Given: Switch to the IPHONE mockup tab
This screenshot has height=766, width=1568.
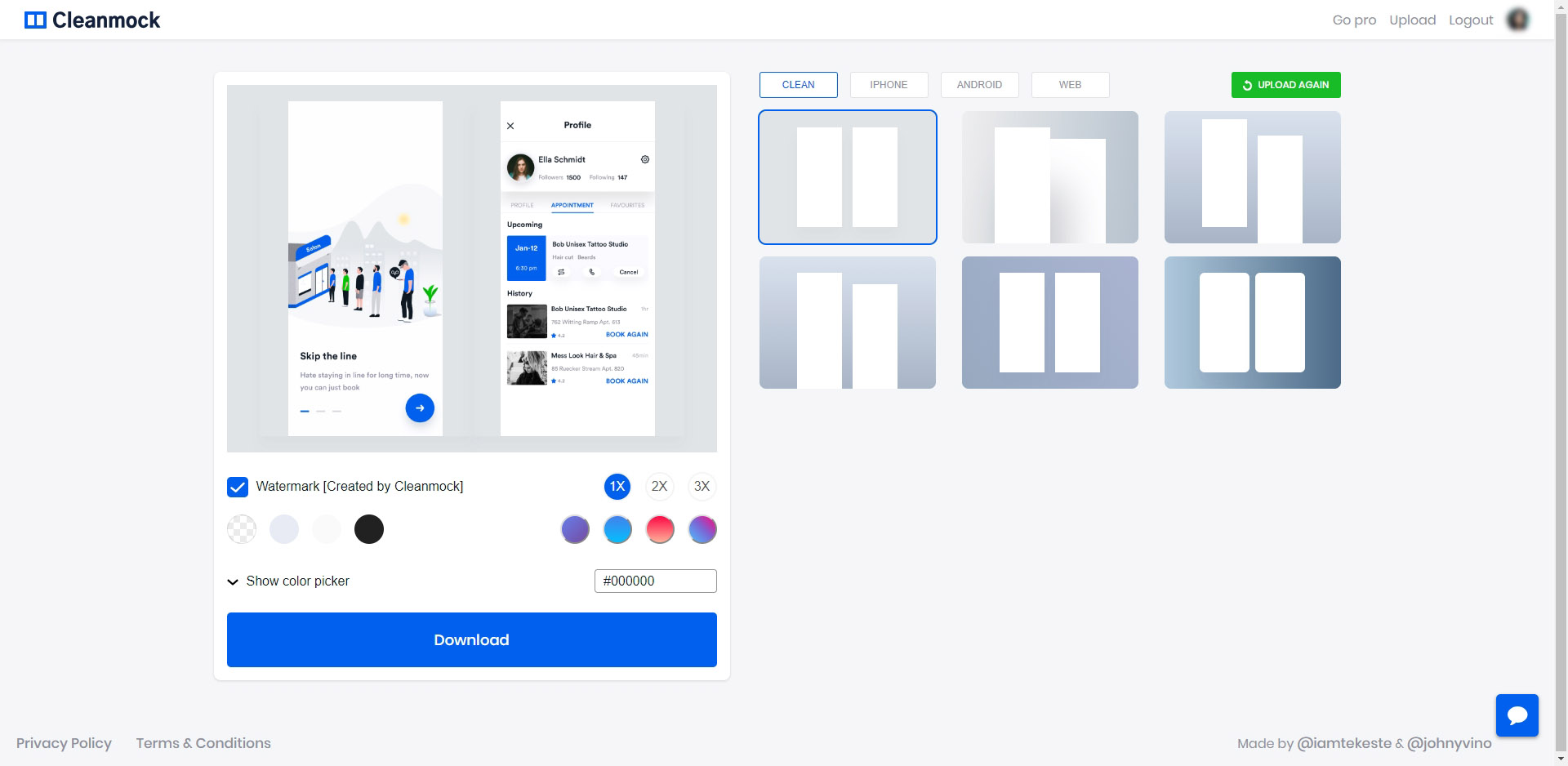Looking at the screenshot, I should tap(889, 84).
